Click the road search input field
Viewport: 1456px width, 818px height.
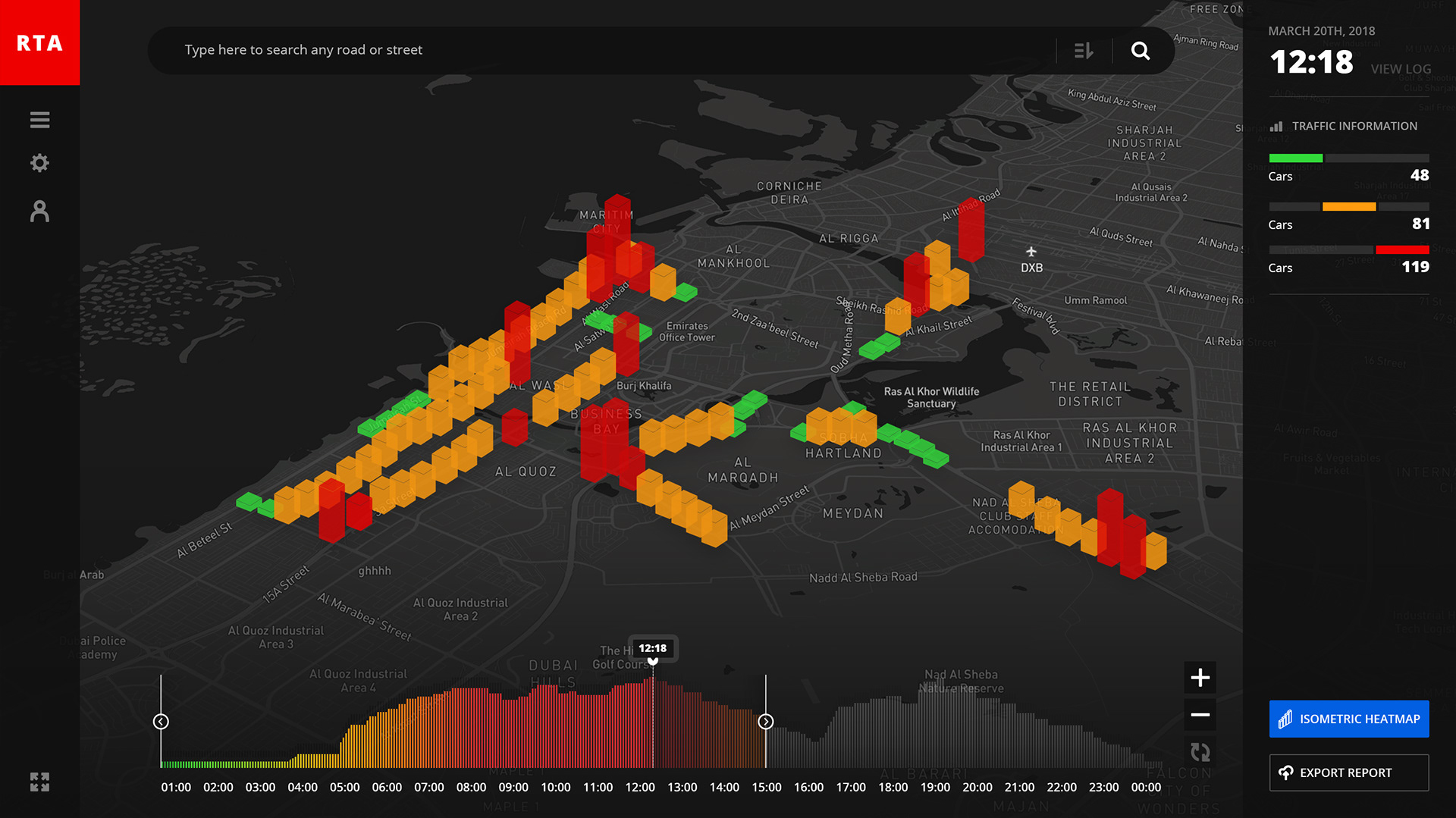click(x=607, y=50)
